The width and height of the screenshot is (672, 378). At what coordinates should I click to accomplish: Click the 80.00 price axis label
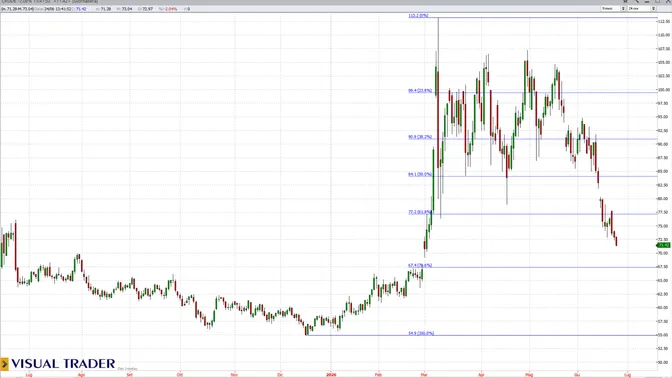[x=664, y=198]
